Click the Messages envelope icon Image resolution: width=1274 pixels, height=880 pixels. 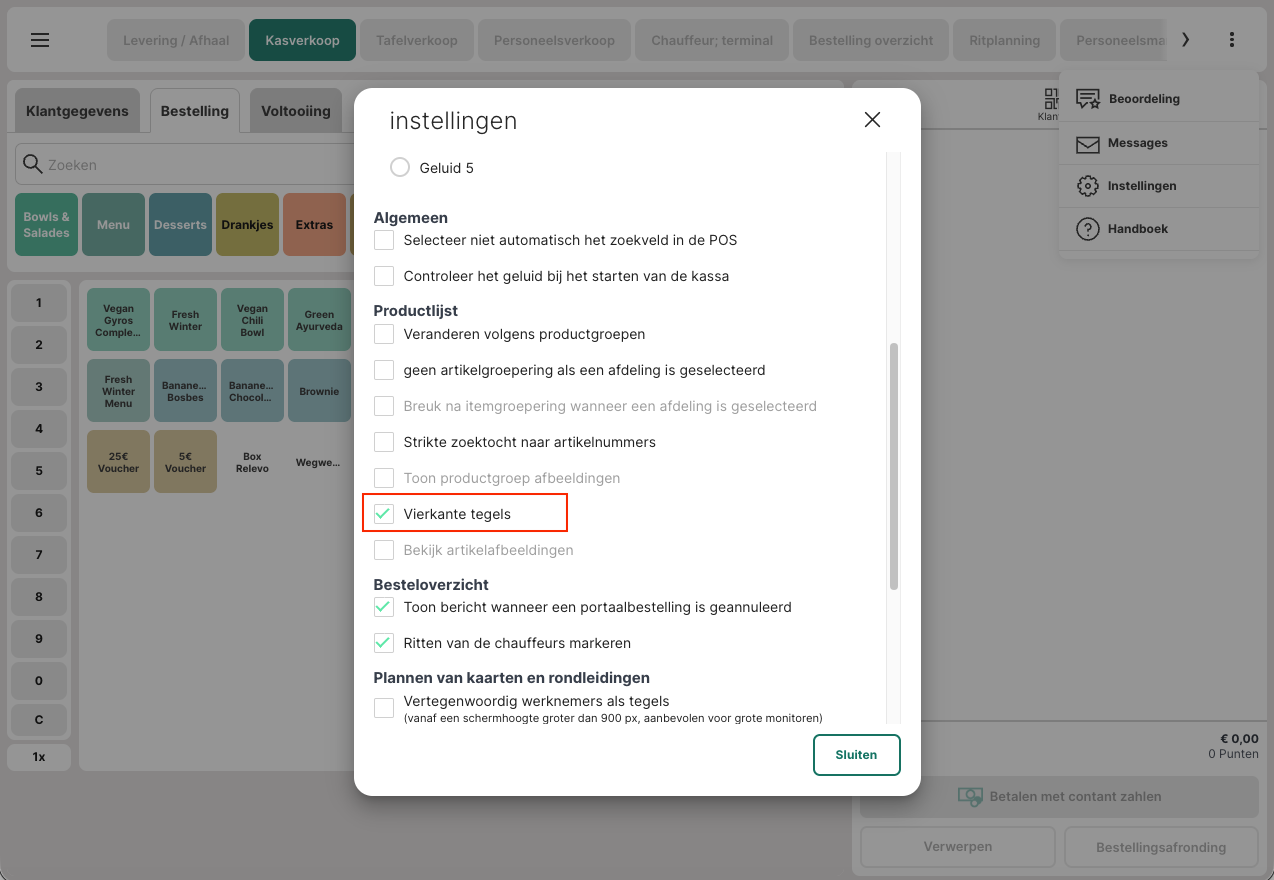[x=1088, y=144]
